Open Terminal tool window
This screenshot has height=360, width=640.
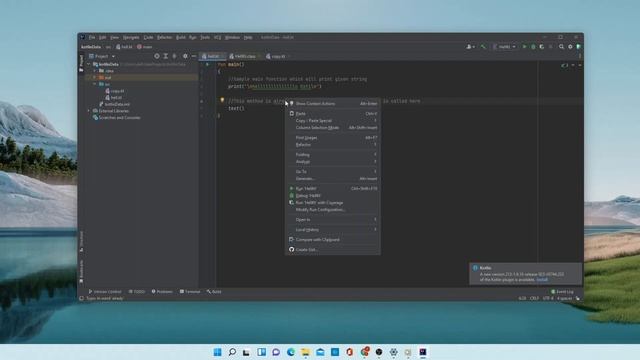(190, 291)
